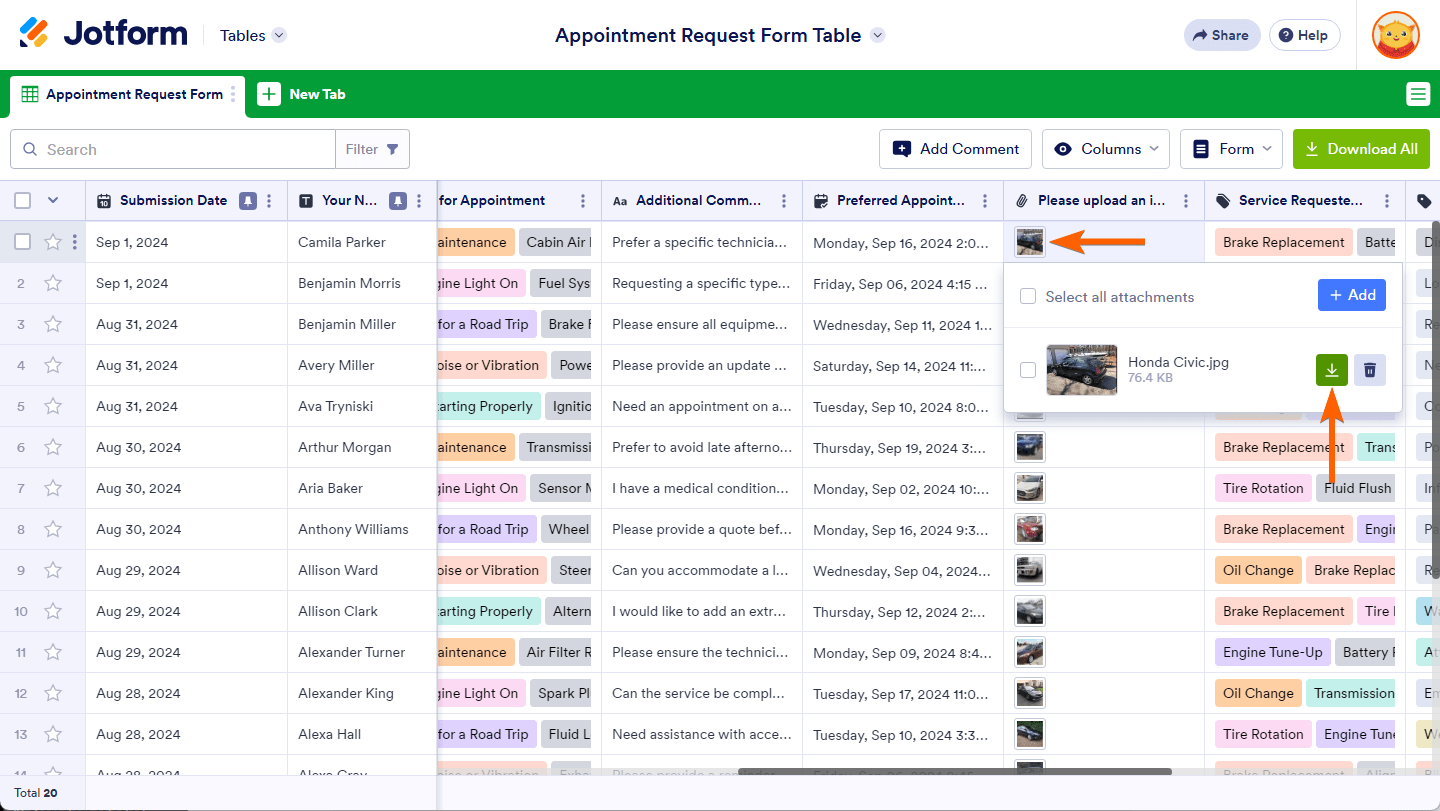
Task: Open the Help button
Action: [x=1304, y=35]
